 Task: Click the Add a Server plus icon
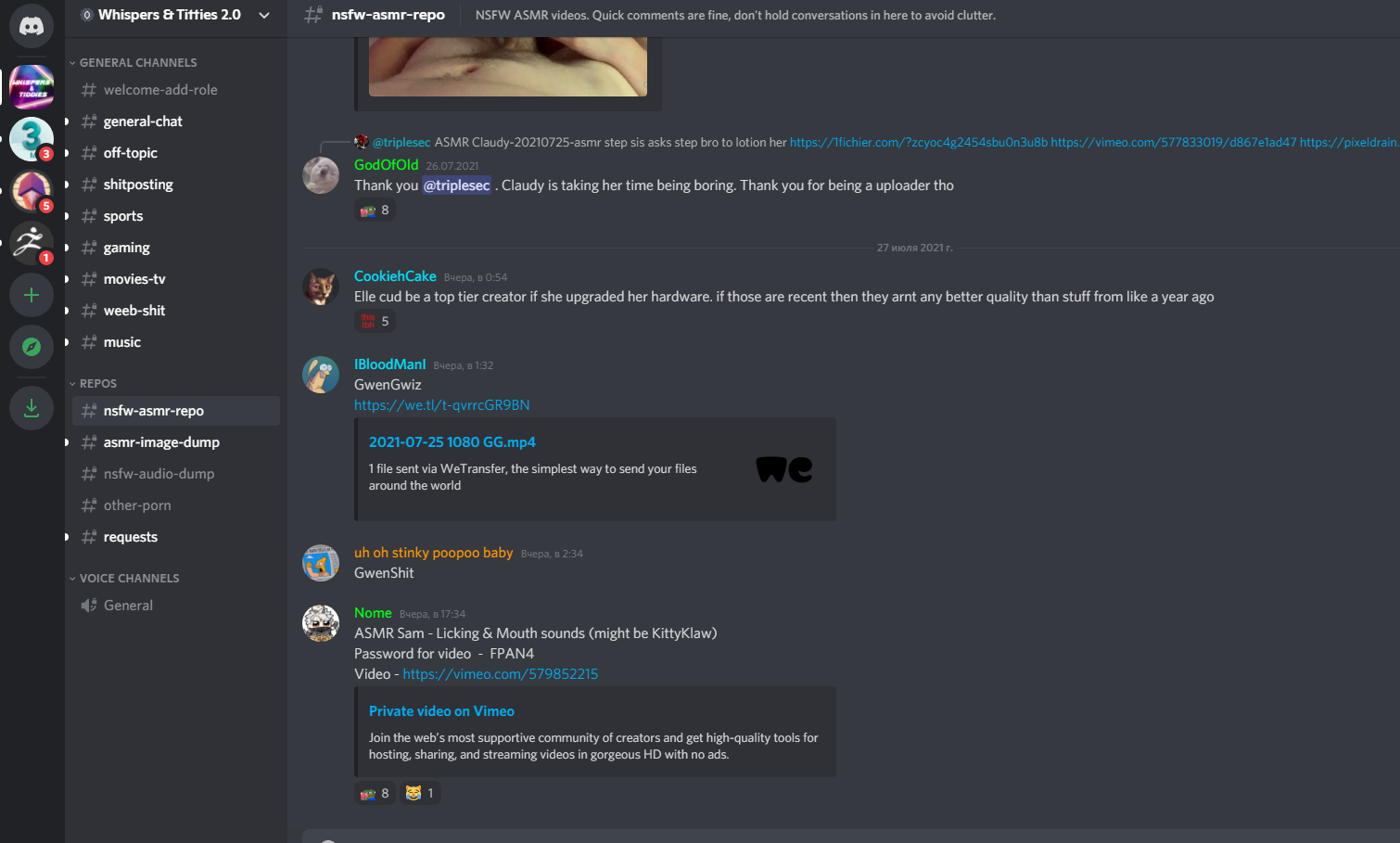32,295
